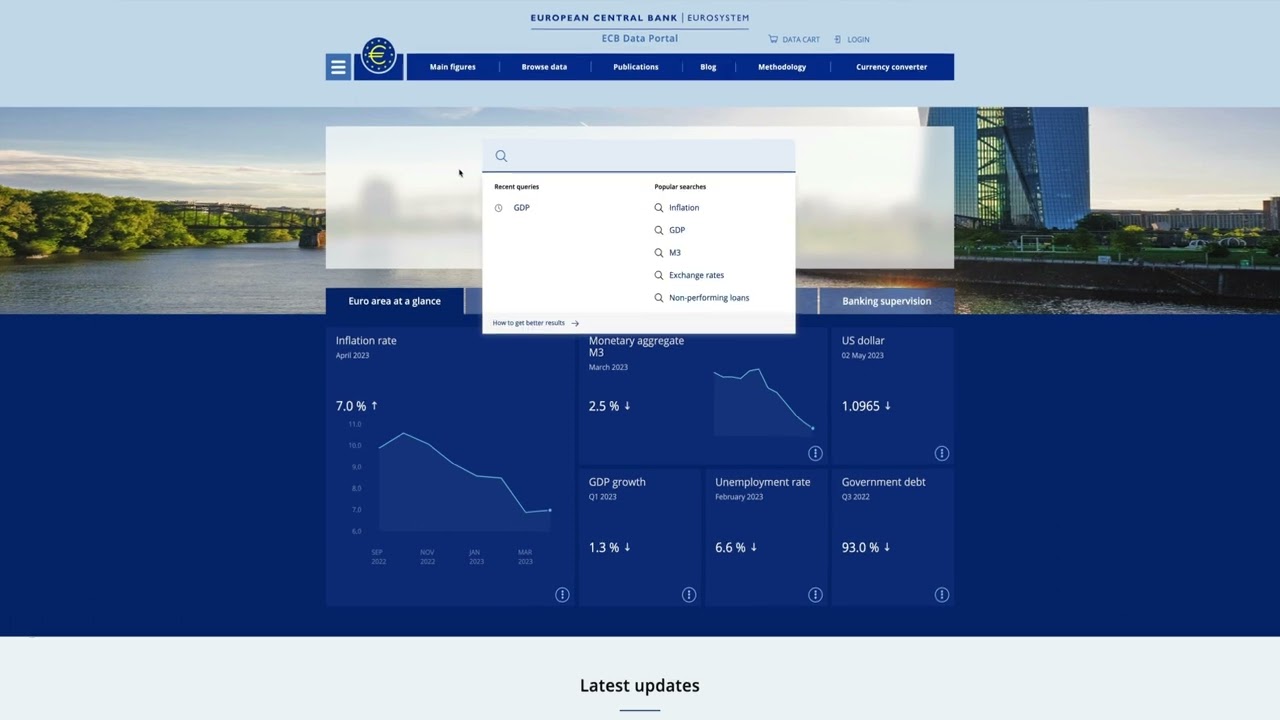Click the clock icon beside recent GDP query
This screenshot has height=720, width=1280.
pos(499,208)
